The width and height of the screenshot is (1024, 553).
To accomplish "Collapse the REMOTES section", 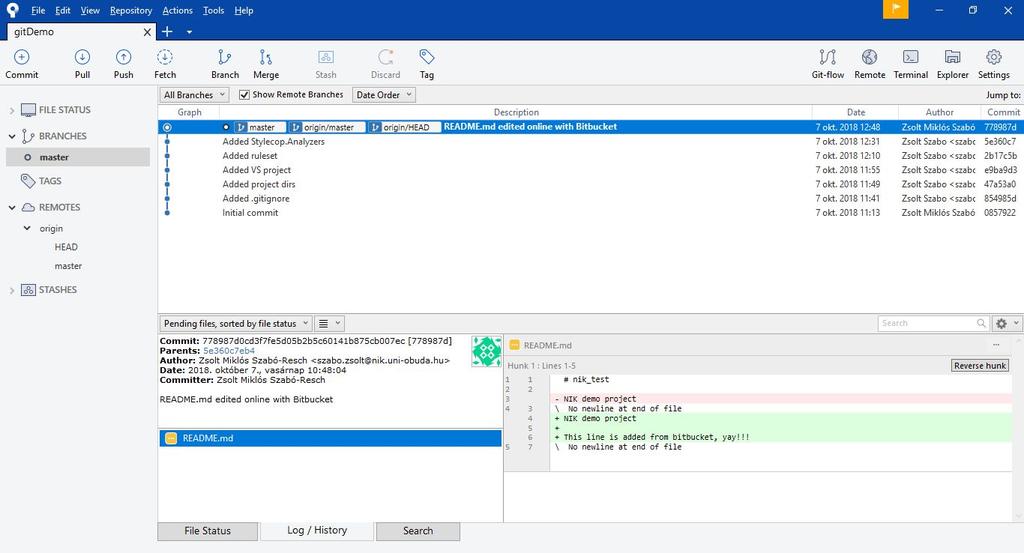I will tap(12, 207).
